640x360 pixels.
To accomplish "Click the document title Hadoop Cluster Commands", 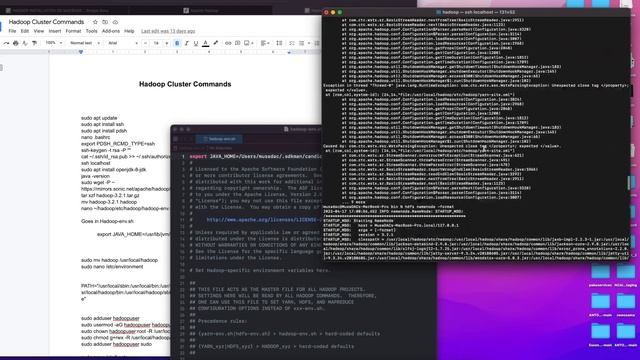I will pyautogui.click(x=46, y=22).
